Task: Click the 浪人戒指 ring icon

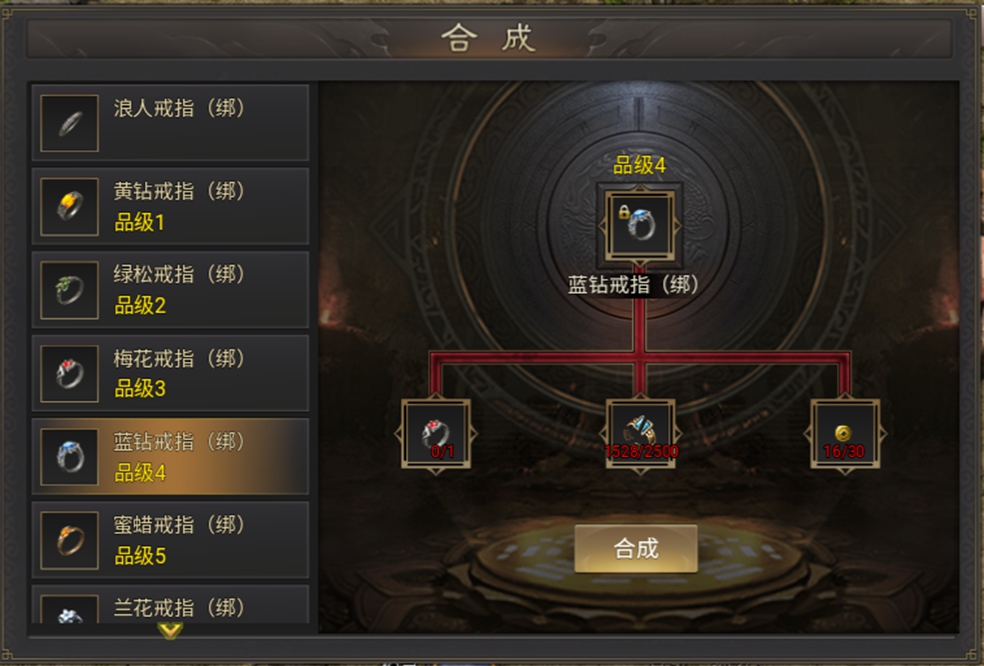Action: (x=69, y=123)
